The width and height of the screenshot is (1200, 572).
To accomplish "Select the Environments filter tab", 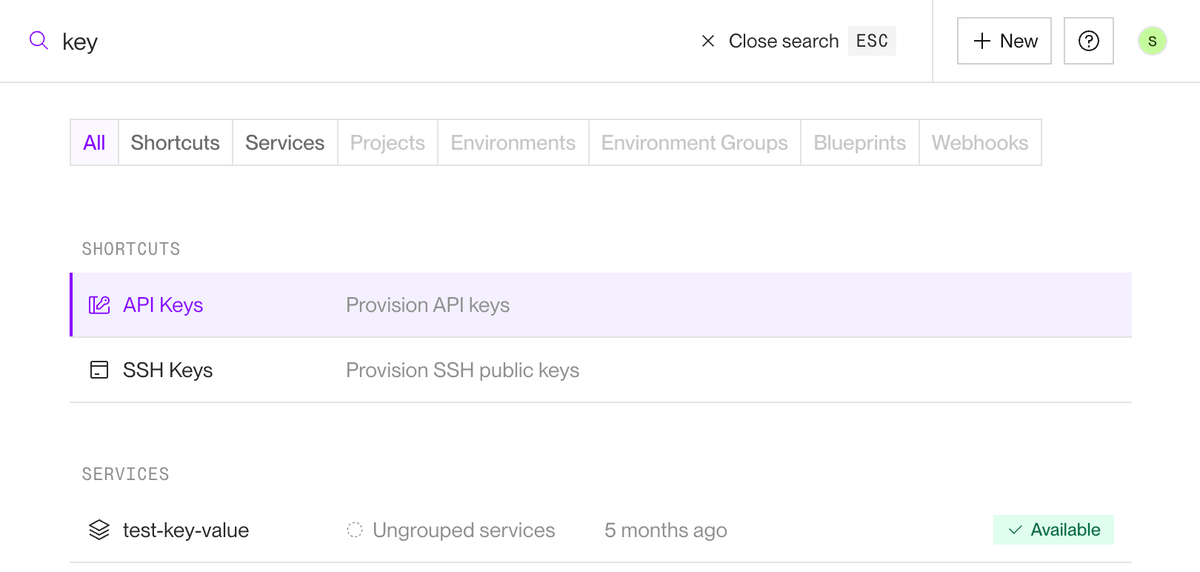I will point(513,143).
